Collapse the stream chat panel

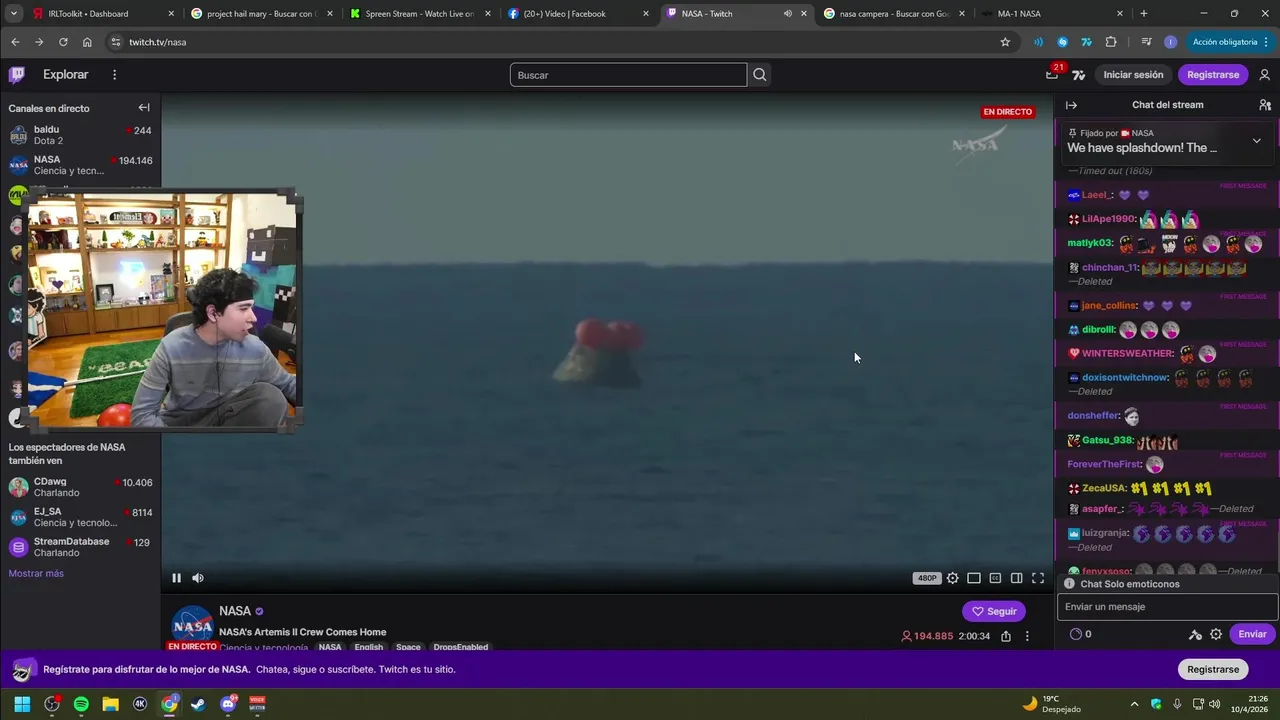[1071, 105]
